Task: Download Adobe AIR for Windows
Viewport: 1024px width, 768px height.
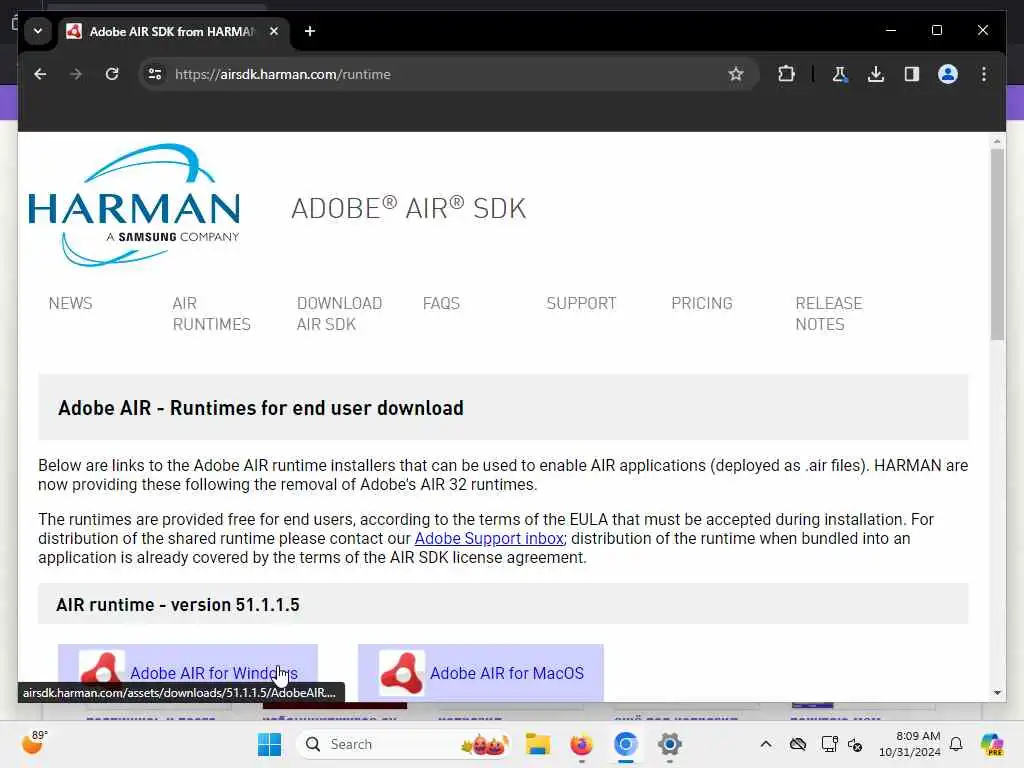Action: click(188, 673)
